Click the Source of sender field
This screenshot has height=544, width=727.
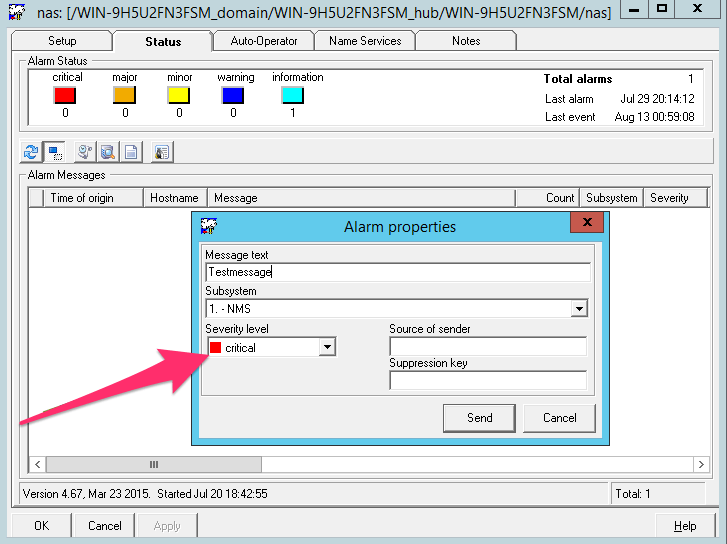[488, 347]
